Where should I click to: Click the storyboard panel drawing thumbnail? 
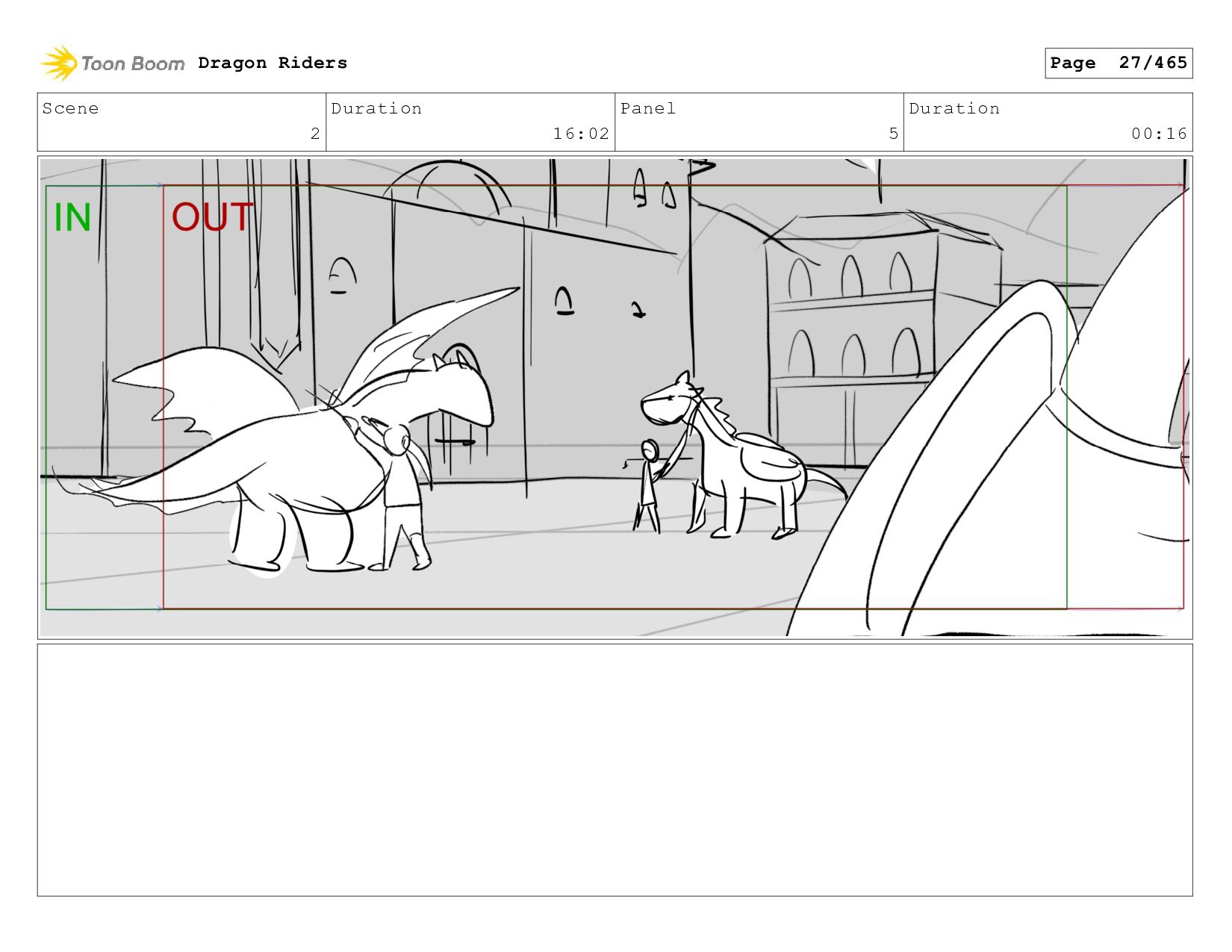(x=615, y=397)
